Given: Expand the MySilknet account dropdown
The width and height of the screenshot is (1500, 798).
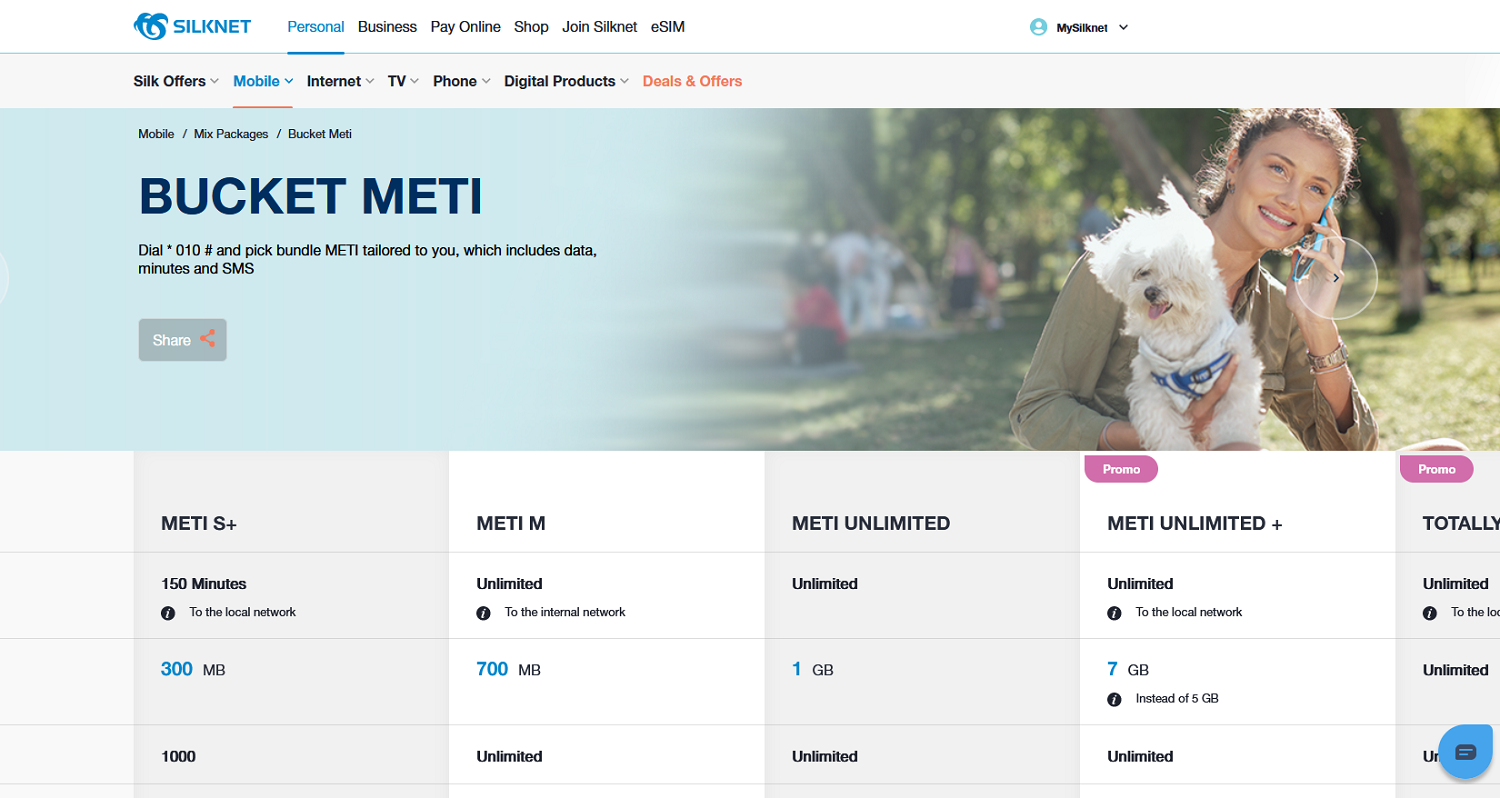Looking at the screenshot, I should click(1123, 28).
